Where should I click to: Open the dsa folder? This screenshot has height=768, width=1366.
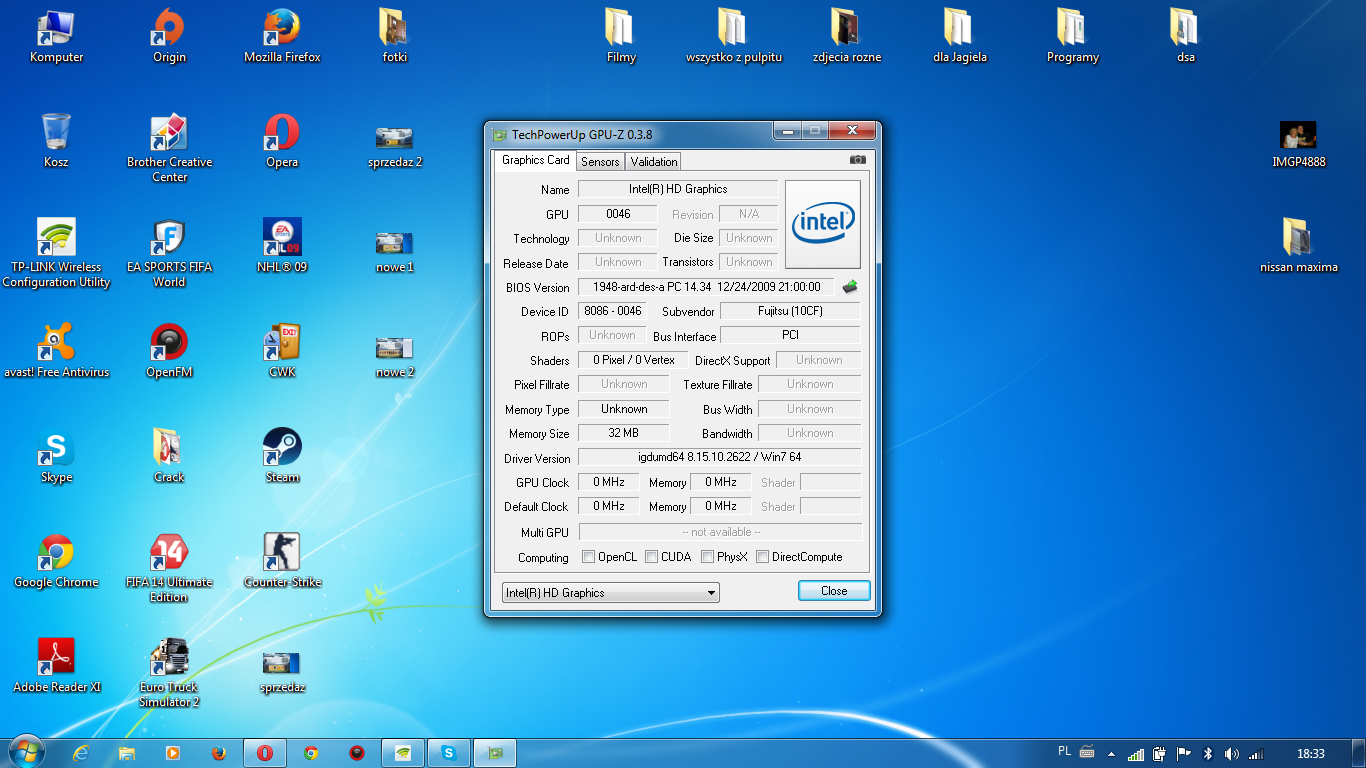[1186, 37]
